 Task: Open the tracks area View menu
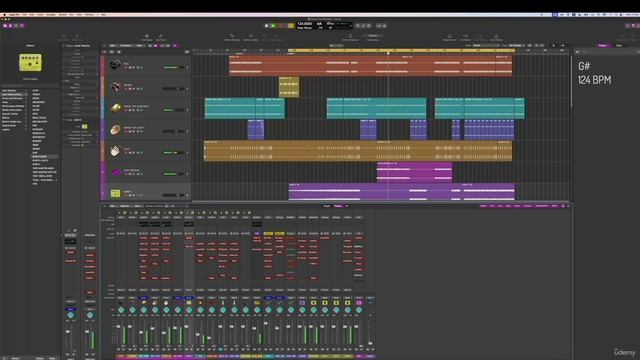click(139, 46)
